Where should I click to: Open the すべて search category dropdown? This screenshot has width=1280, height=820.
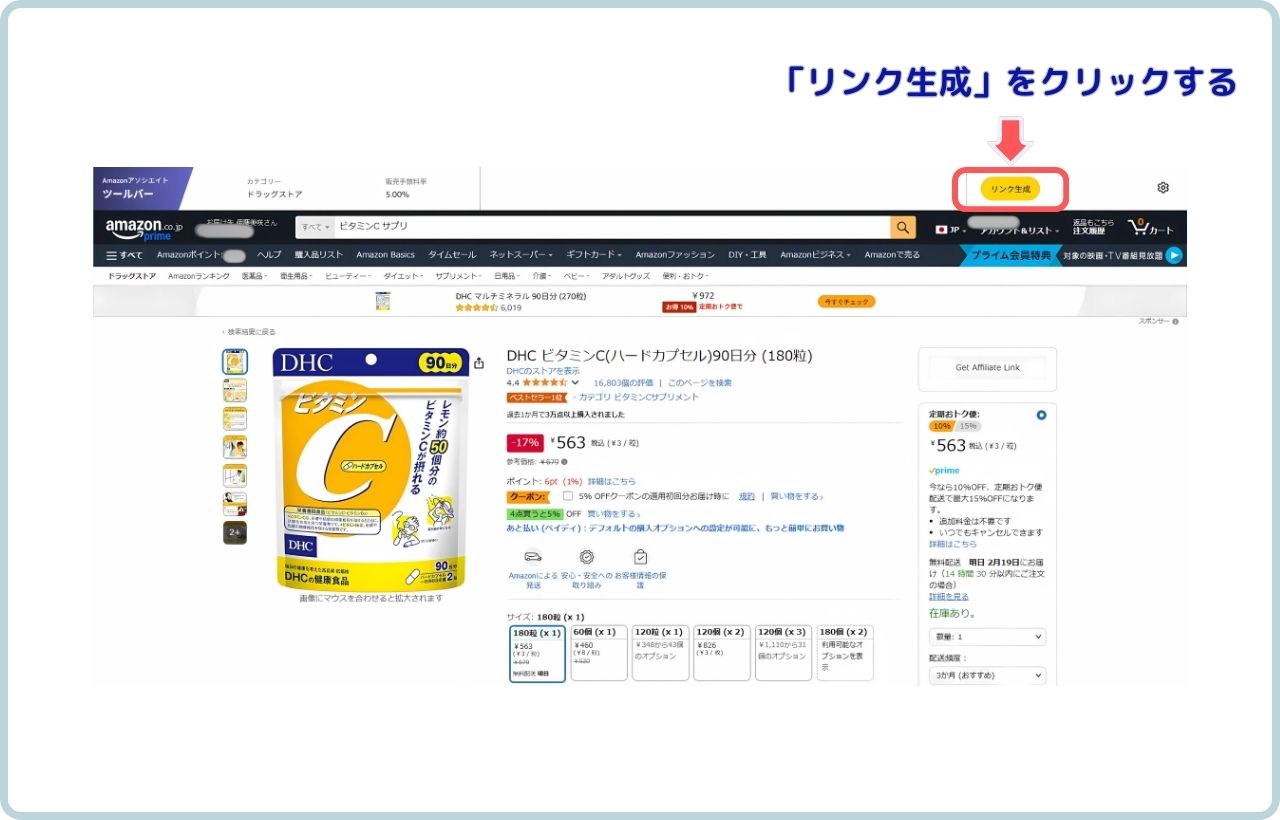pos(314,227)
